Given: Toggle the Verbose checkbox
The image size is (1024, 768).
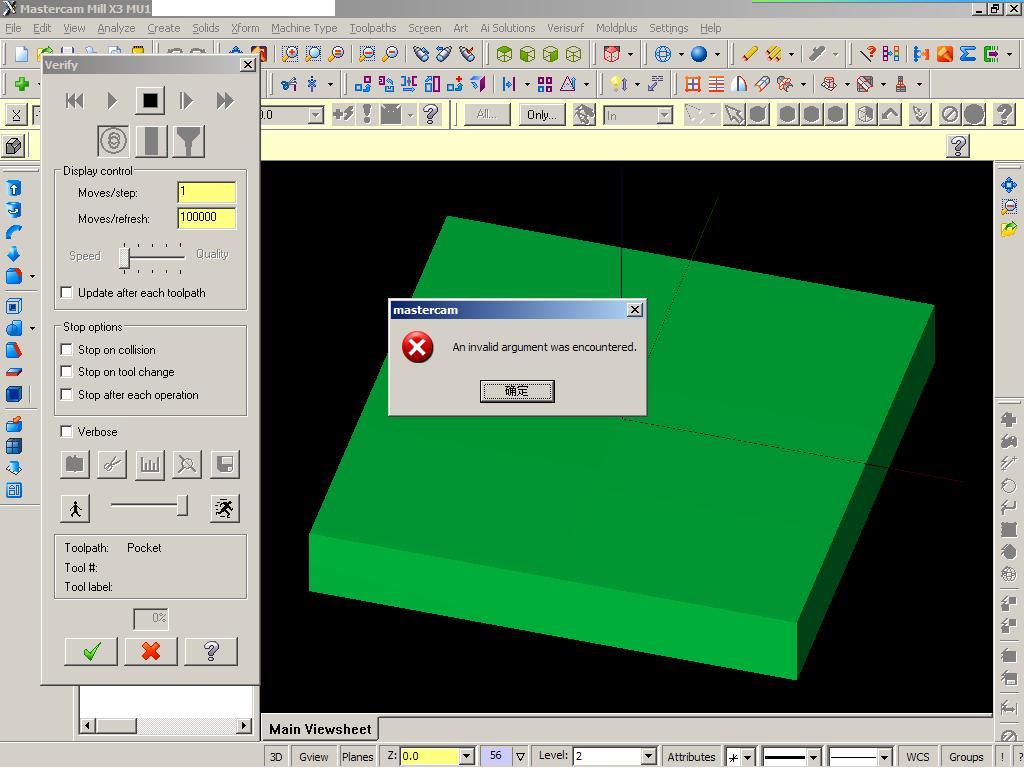Looking at the screenshot, I should click(x=66, y=432).
